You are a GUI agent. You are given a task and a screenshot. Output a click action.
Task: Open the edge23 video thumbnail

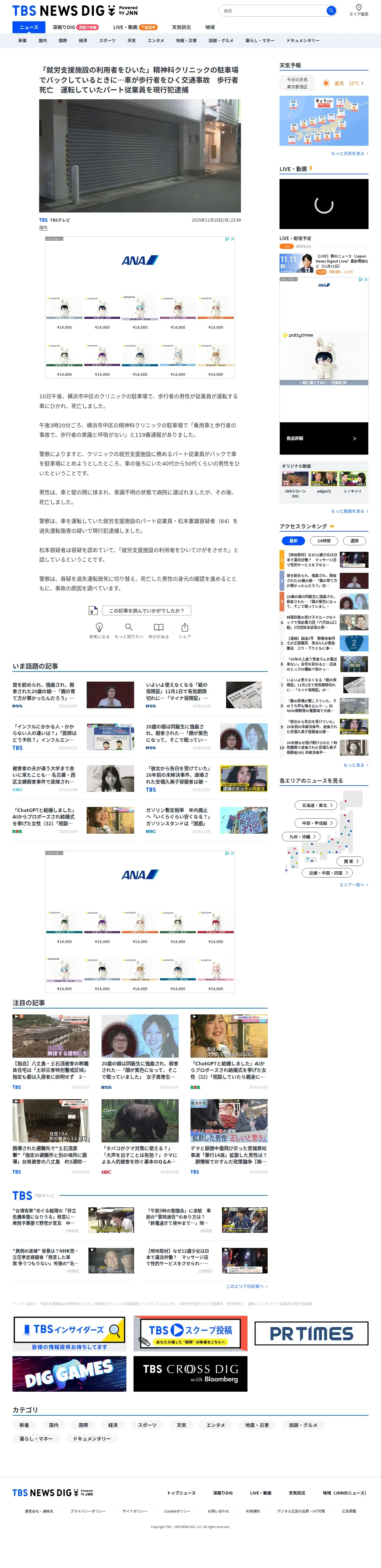point(324,479)
